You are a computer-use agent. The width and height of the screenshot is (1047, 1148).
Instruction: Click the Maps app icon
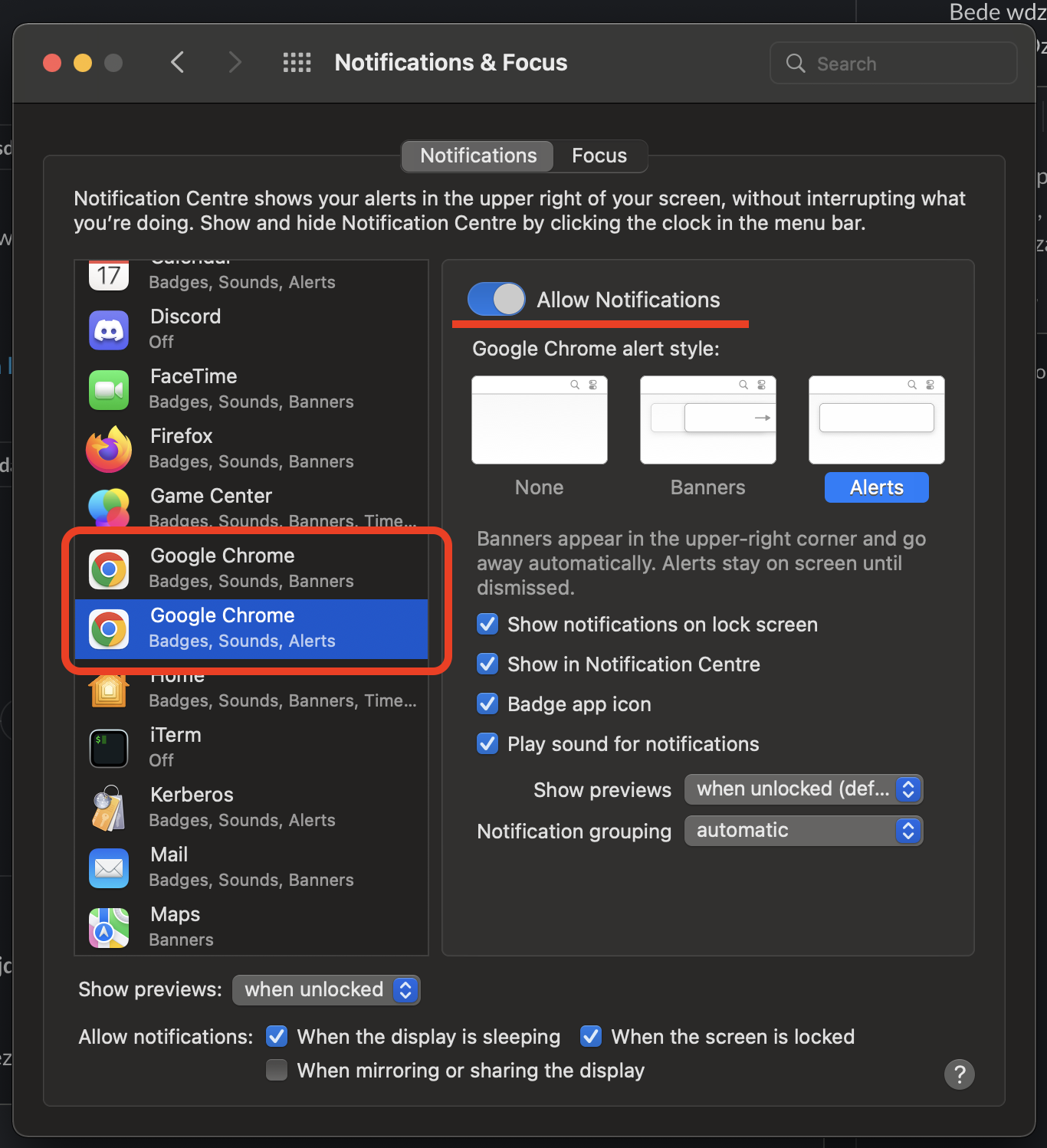point(109,928)
